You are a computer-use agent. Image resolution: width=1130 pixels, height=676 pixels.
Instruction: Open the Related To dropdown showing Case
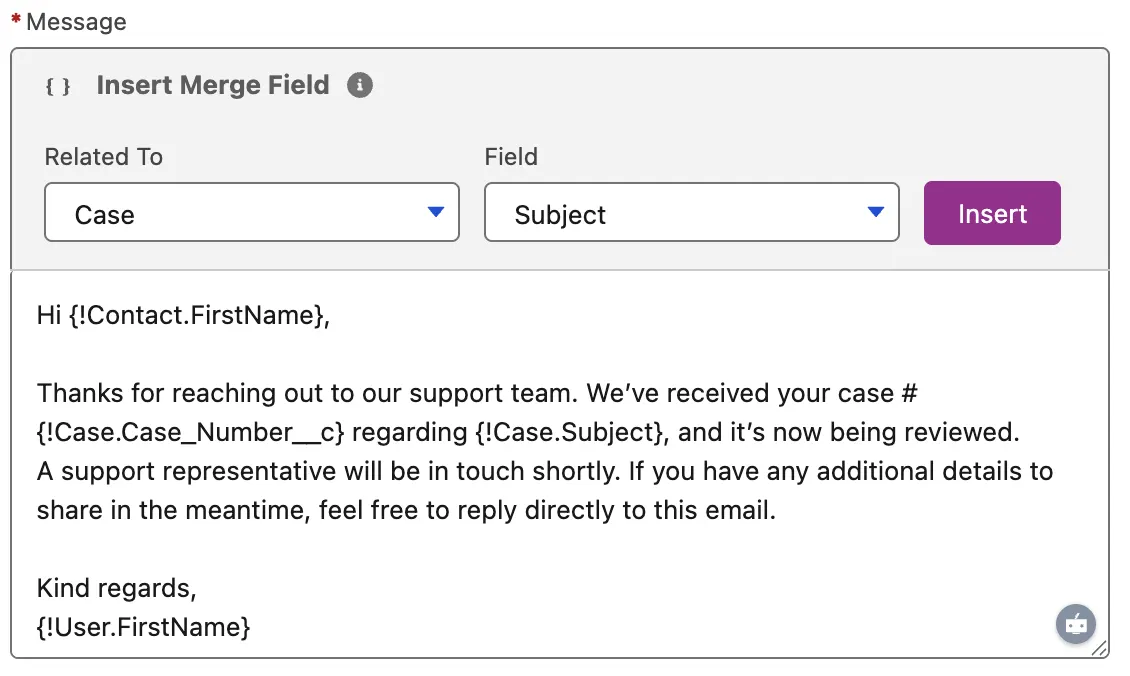click(251, 212)
